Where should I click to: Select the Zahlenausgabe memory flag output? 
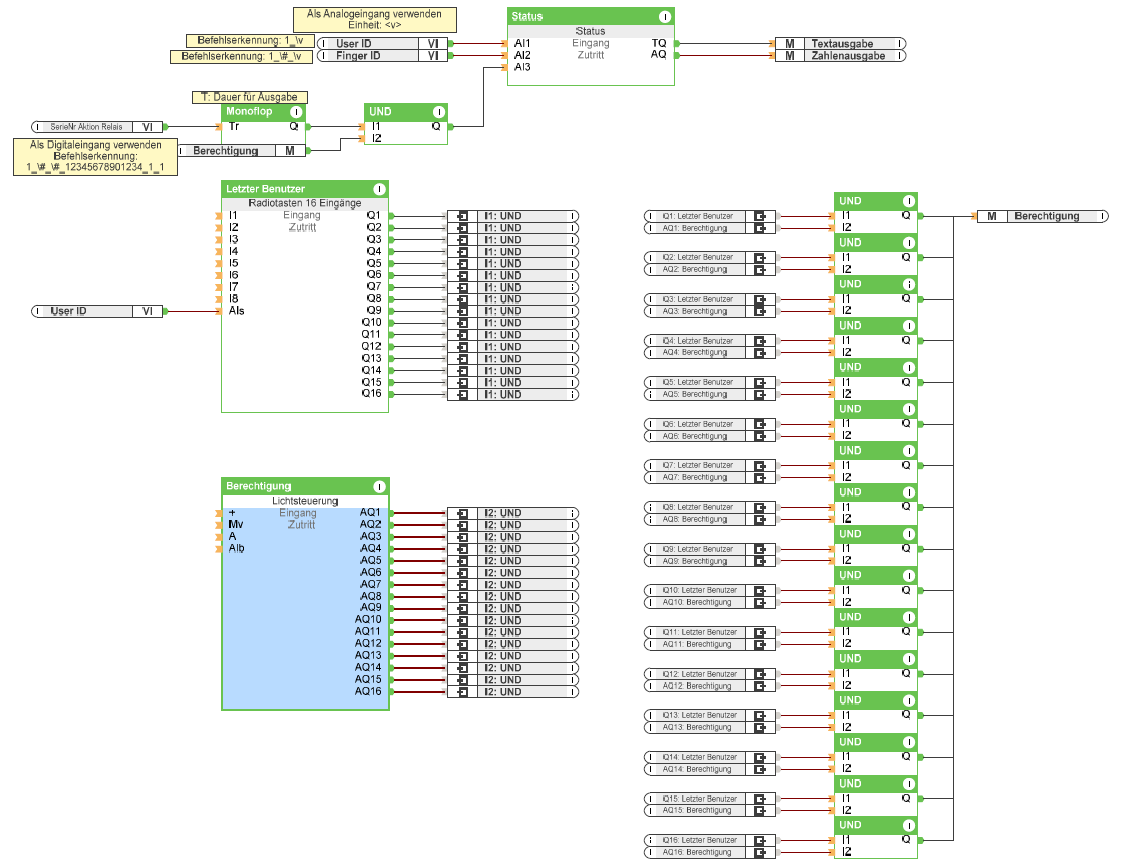click(840, 56)
